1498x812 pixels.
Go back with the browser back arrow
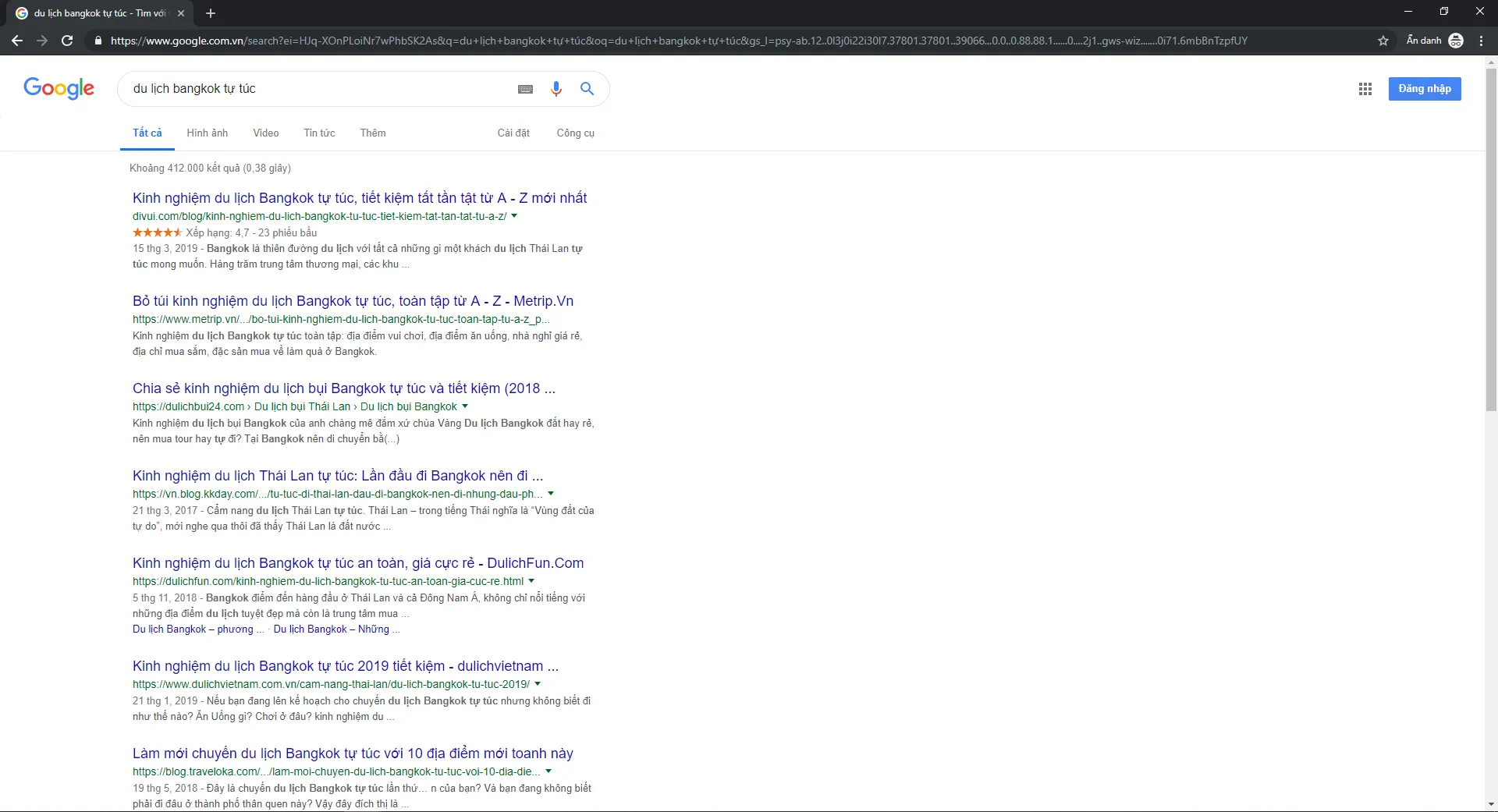[17, 41]
